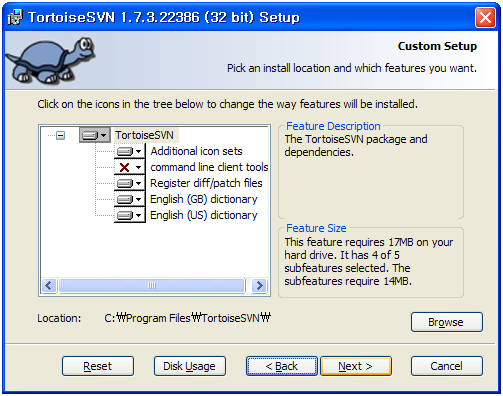This screenshot has width=503, height=396.
Task: Click the Reset button
Action: pyautogui.click(x=98, y=366)
